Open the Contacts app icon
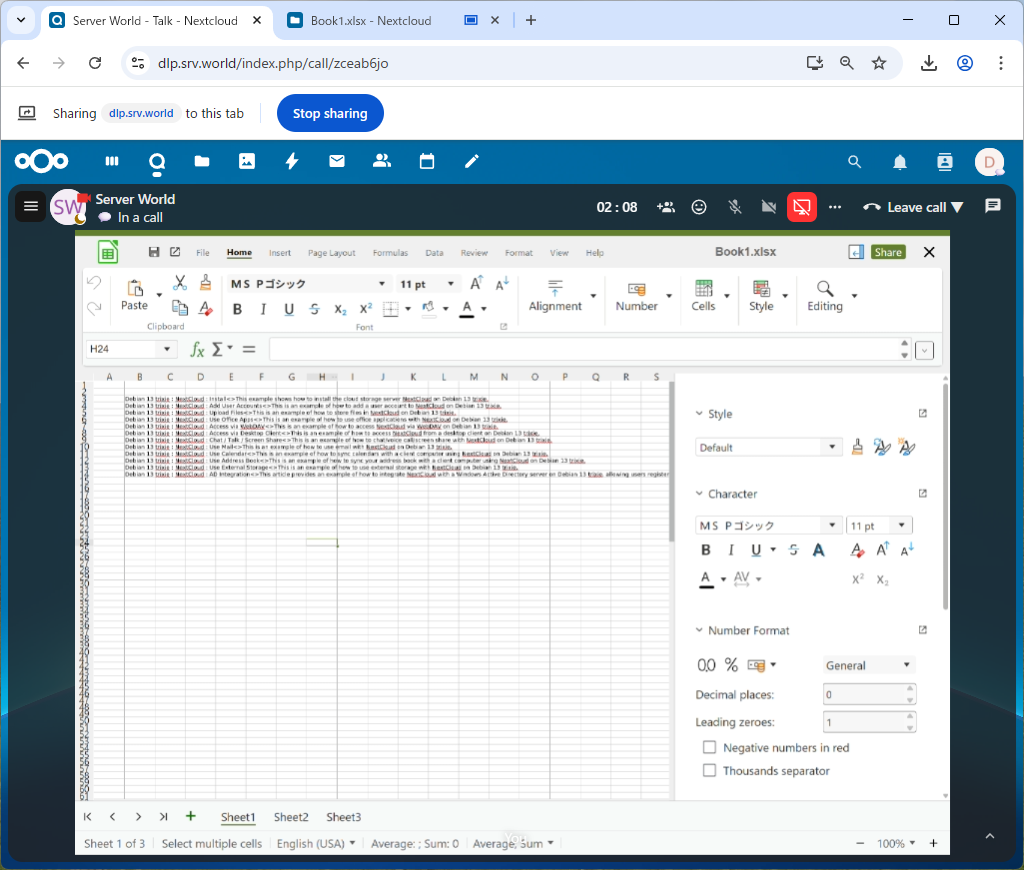Screen dimensions: 1024x870 381,161
